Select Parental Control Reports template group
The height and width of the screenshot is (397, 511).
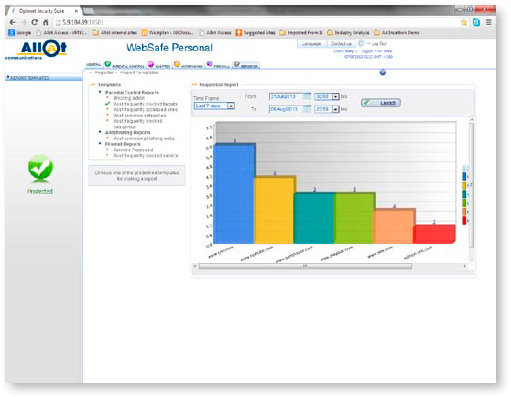[132, 92]
